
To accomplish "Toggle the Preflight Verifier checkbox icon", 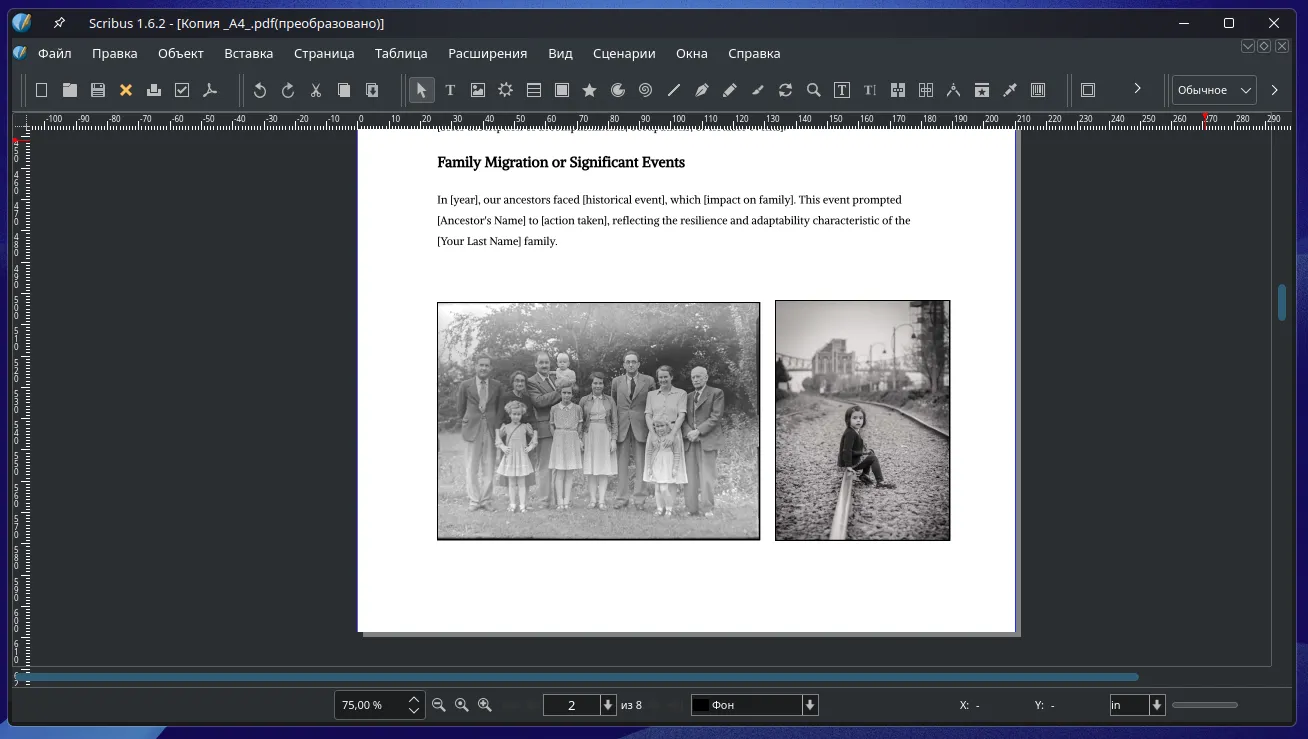I will pos(182,90).
